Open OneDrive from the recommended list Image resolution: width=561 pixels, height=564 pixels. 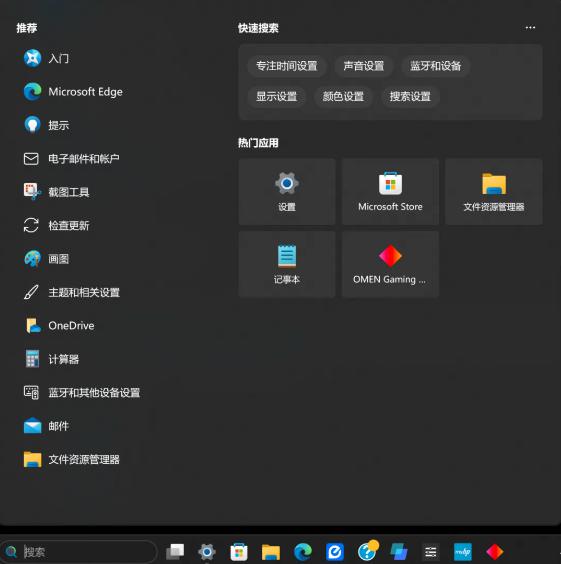coord(59,326)
